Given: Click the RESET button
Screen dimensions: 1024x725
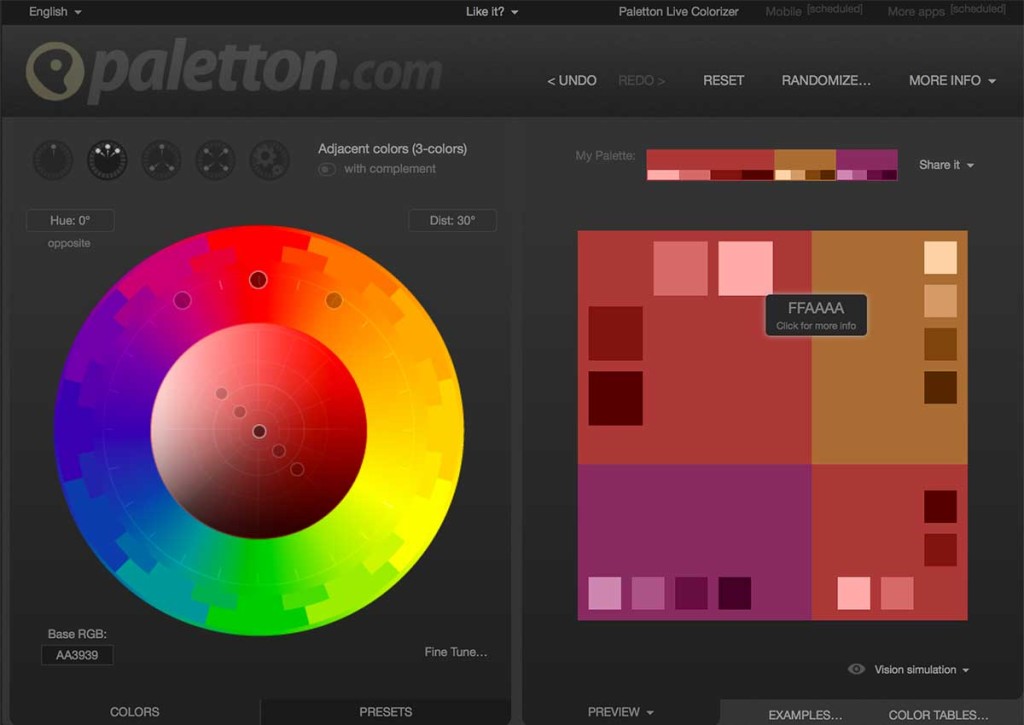Looking at the screenshot, I should pos(723,80).
